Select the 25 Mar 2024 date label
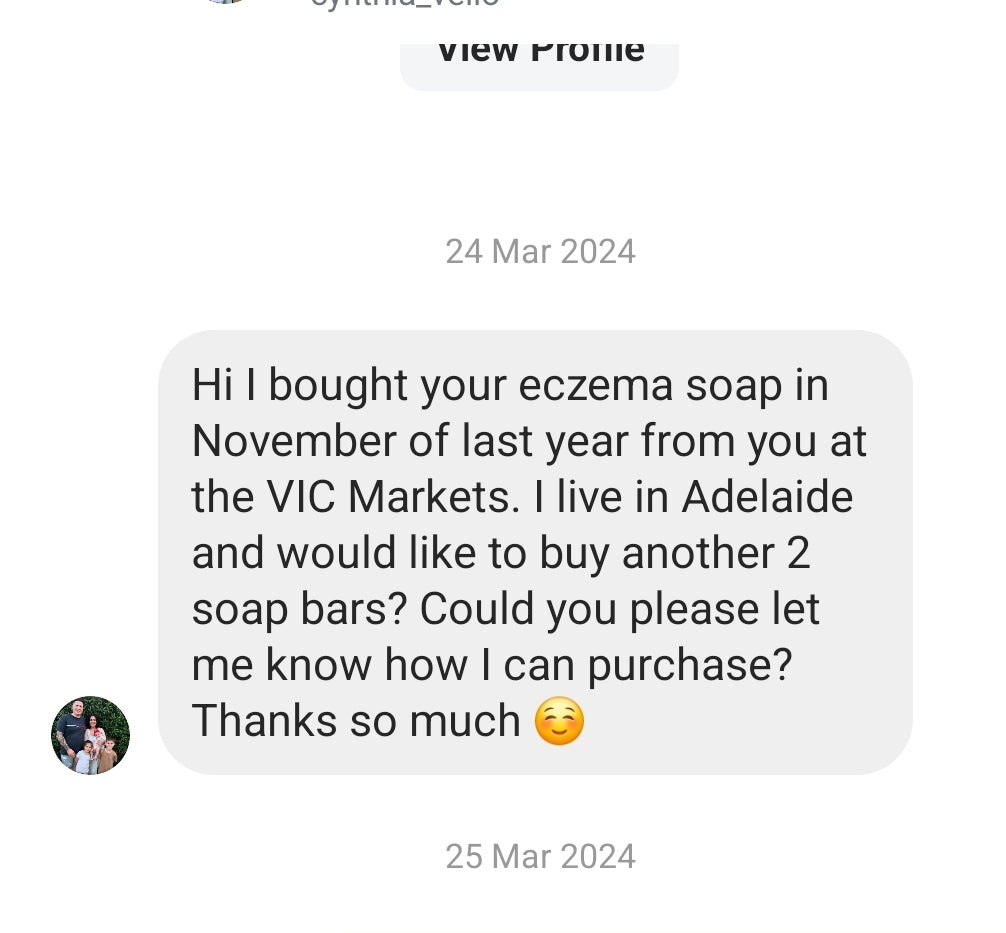 tap(540, 857)
